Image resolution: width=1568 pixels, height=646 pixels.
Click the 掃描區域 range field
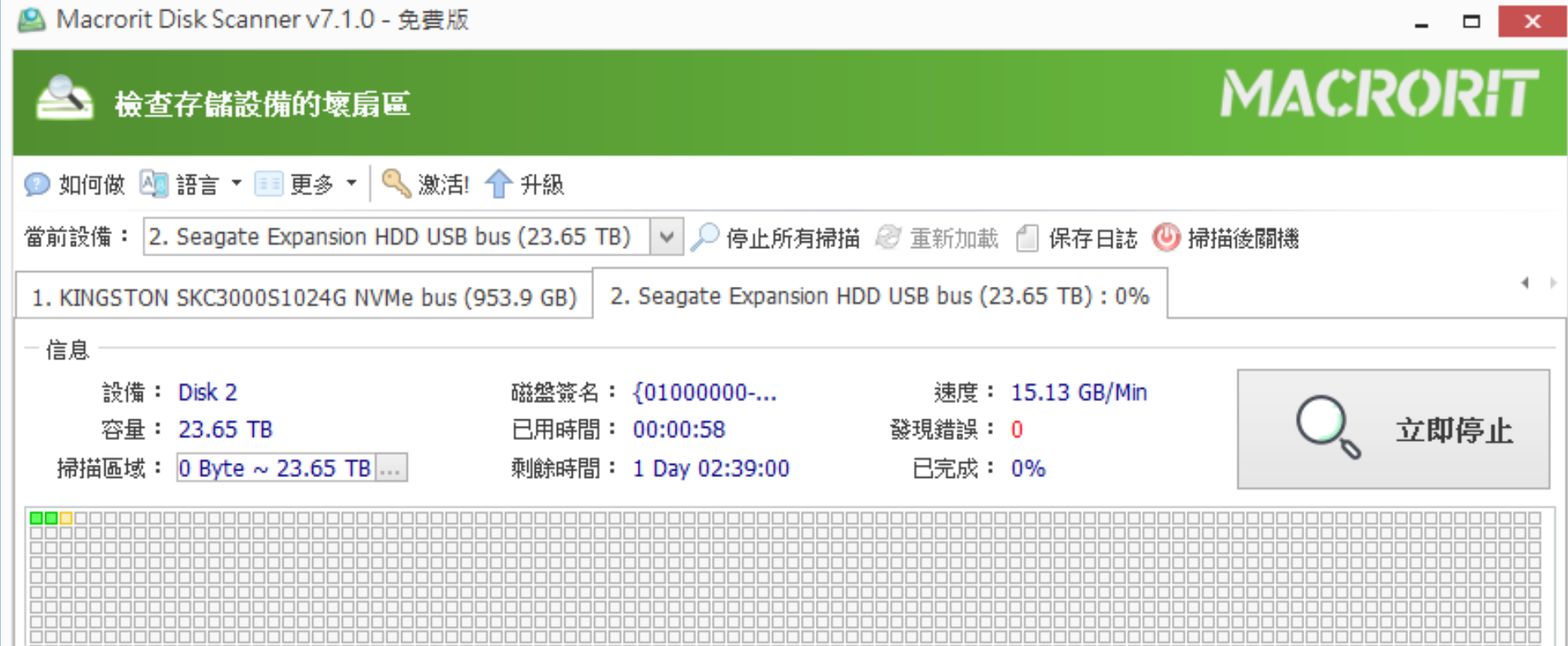(x=275, y=469)
